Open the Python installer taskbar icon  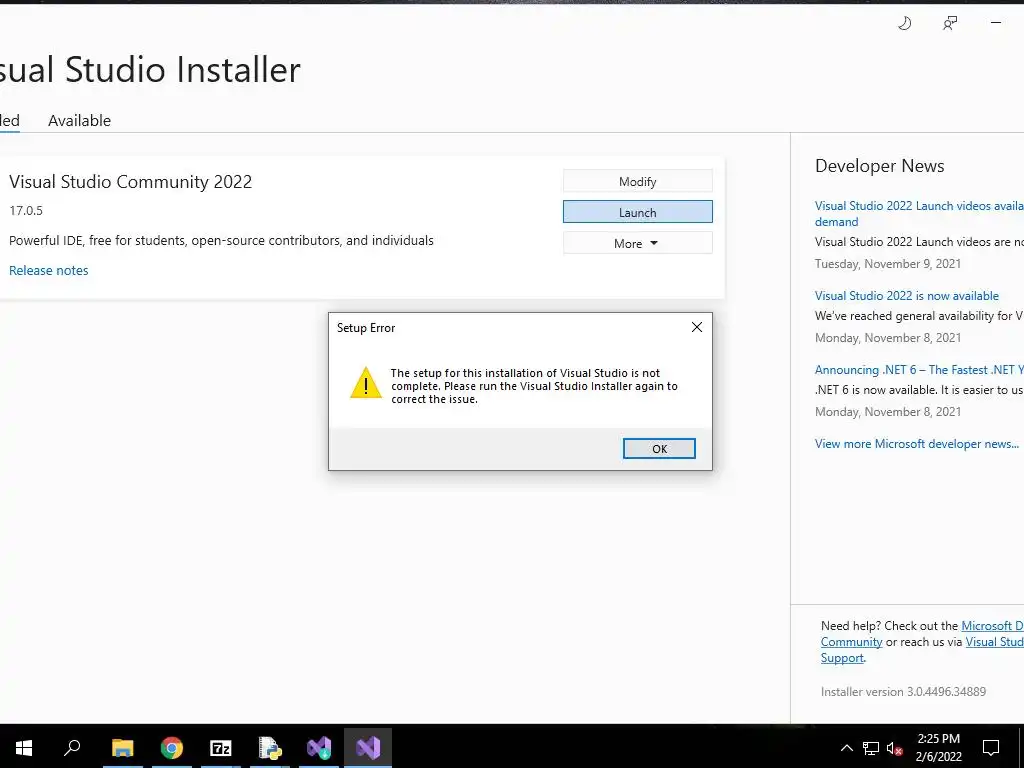pyautogui.click(x=270, y=748)
